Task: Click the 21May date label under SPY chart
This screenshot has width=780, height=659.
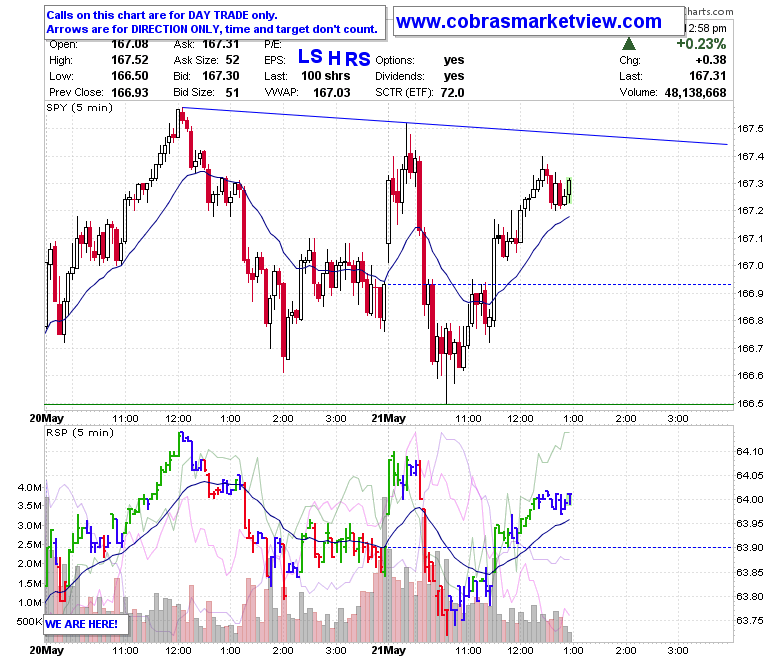Action: 389,418
